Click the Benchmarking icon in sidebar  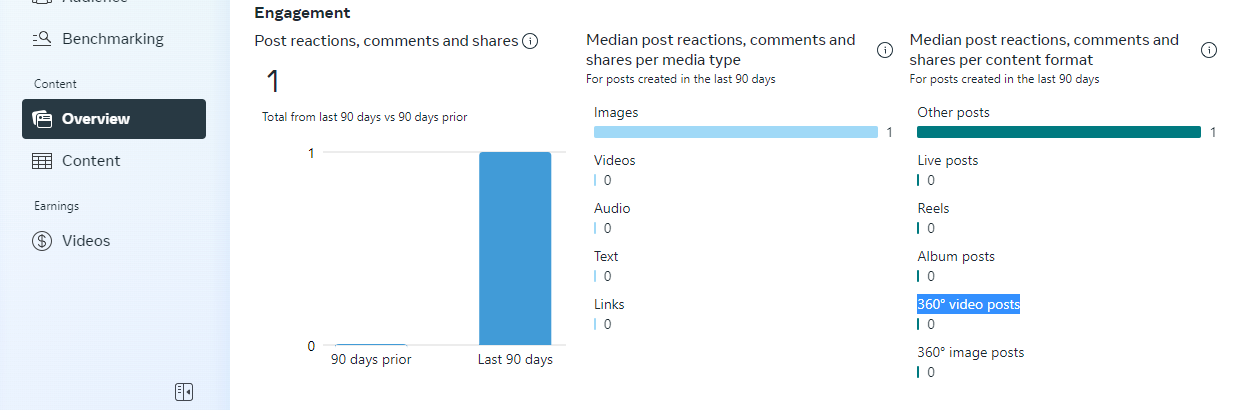coord(42,39)
